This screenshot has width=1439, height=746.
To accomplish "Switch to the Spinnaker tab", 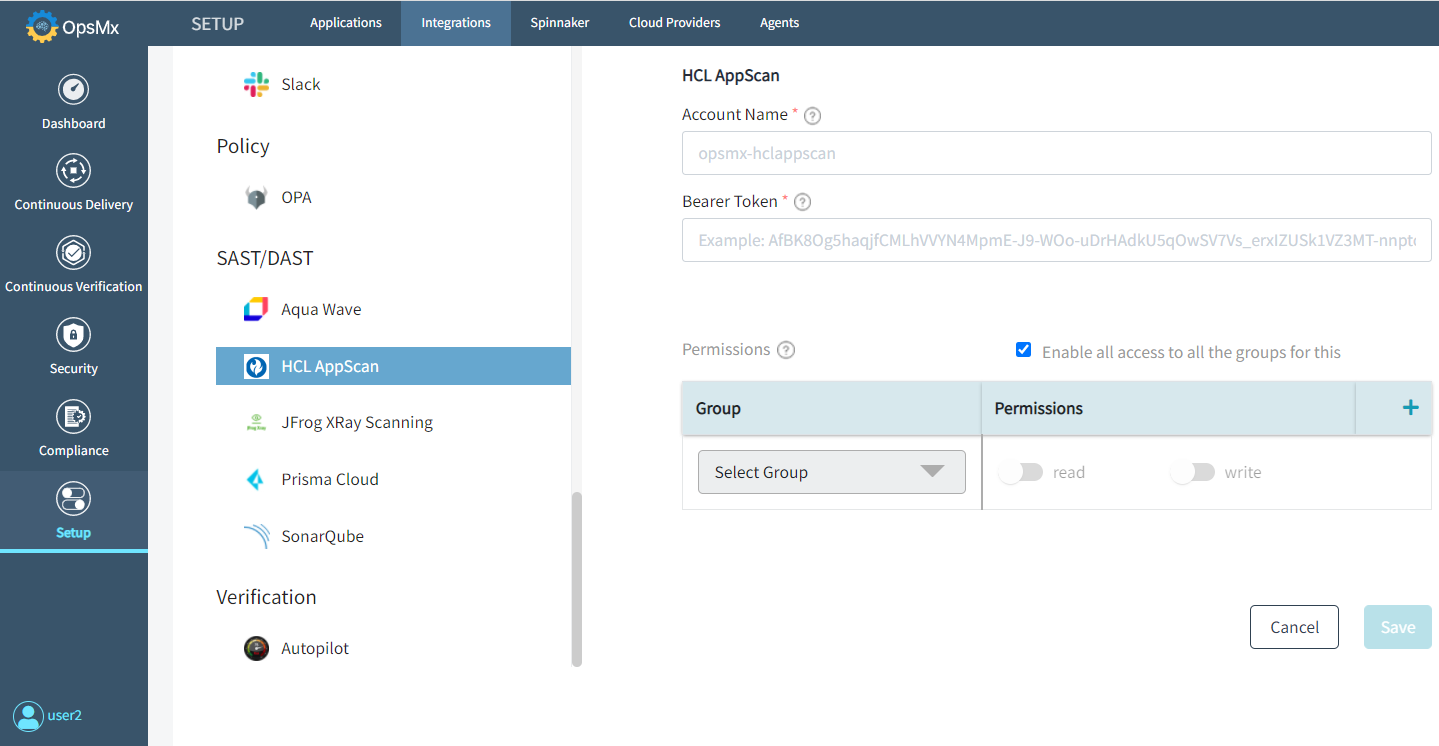I will pos(559,22).
